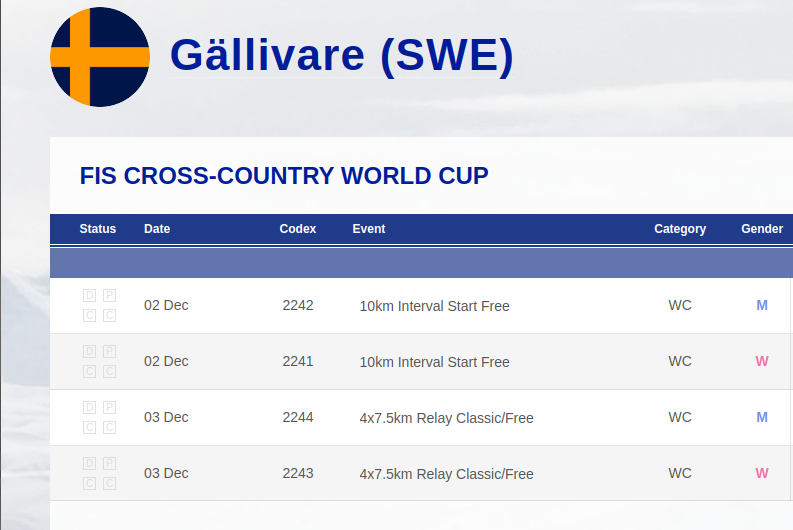Open the women's 10km Interval Start Free event
Viewport: 793px width, 530px height.
tap(434, 362)
